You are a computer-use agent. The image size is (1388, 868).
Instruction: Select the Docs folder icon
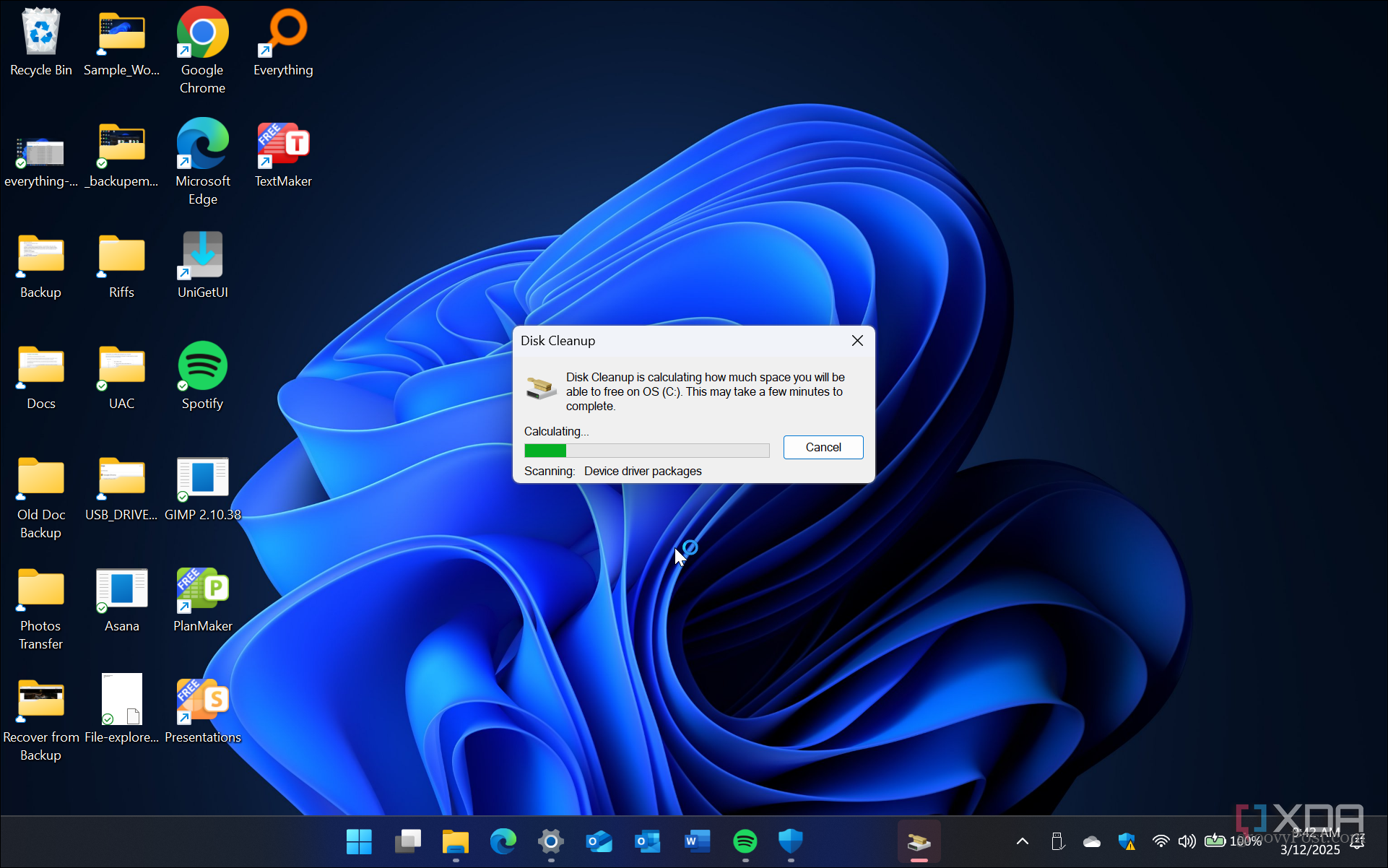click(41, 377)
